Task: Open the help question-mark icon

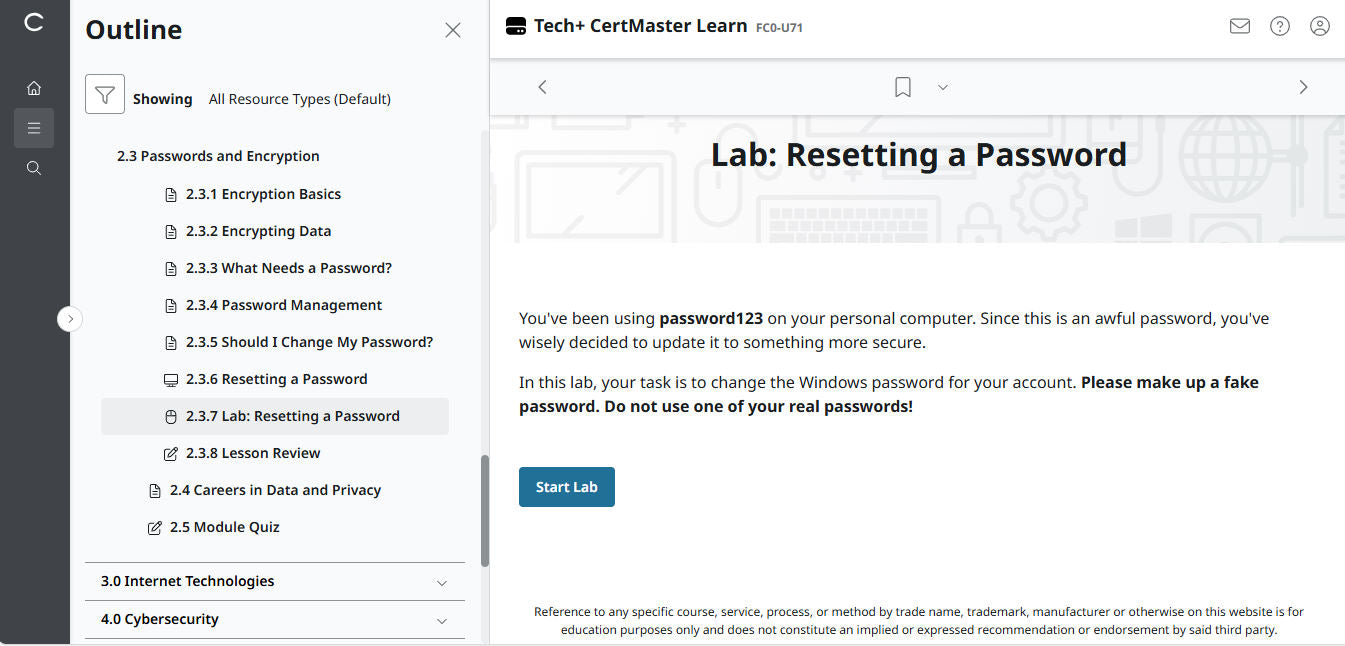Action: tap(1280, 26)
